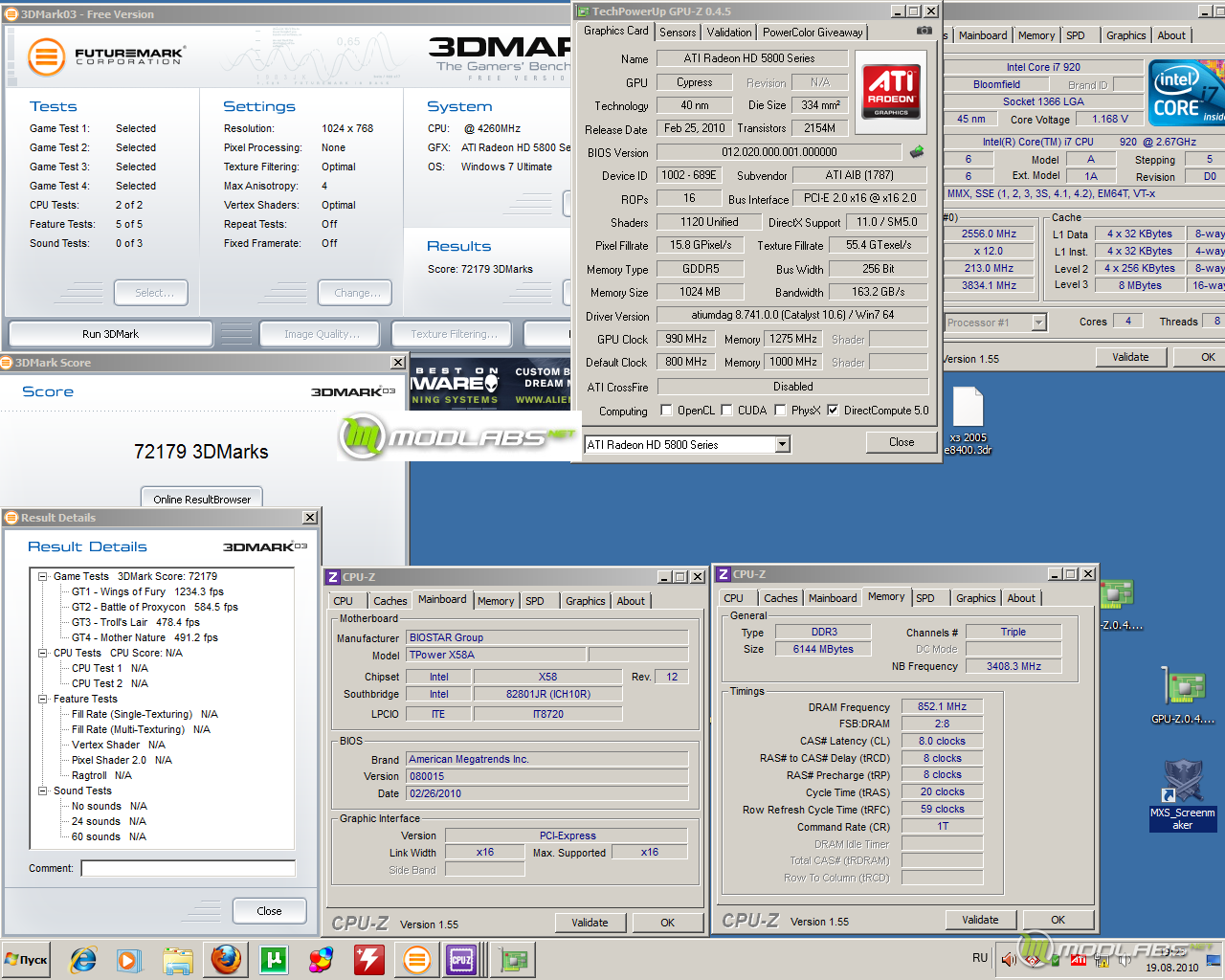Click the DRAM Frequency value 852.1 MHz

click(942, 706)
